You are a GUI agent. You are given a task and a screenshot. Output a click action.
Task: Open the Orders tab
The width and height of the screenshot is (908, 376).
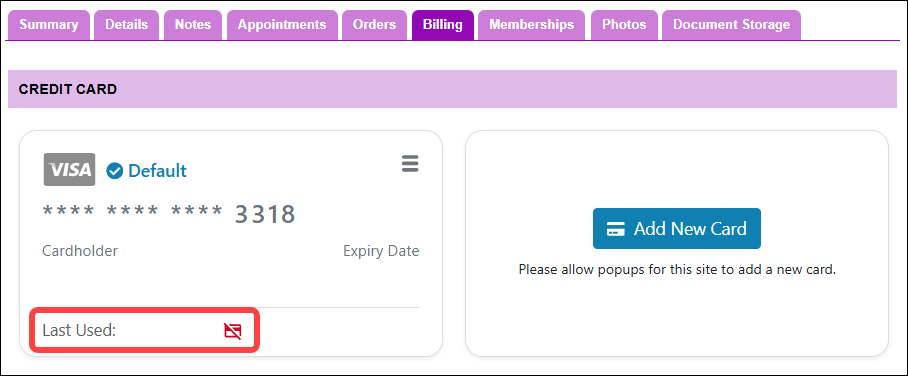(x=375, y=25)
